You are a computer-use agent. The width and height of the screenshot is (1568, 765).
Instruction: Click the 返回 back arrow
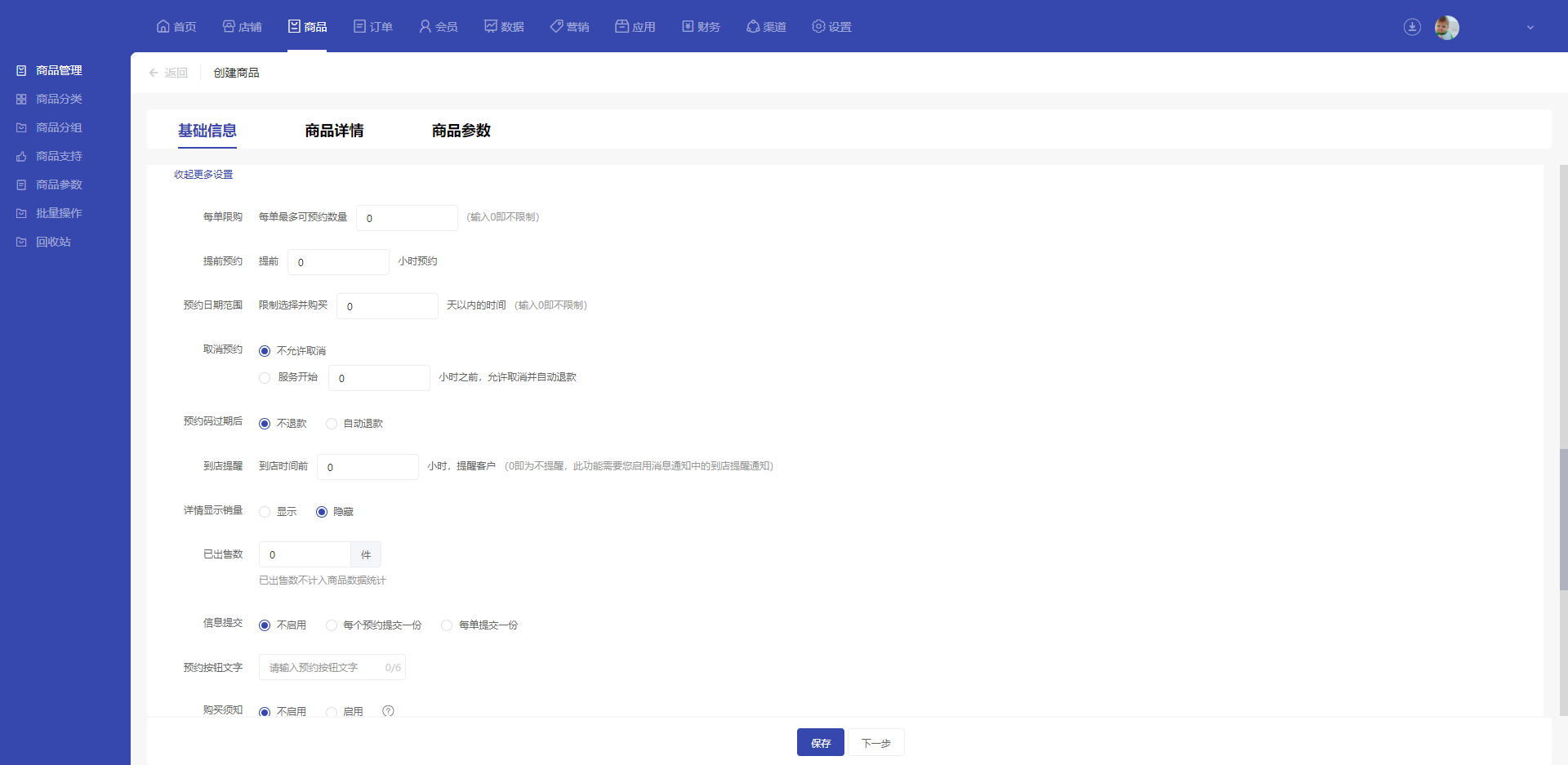tap(154, 73)
